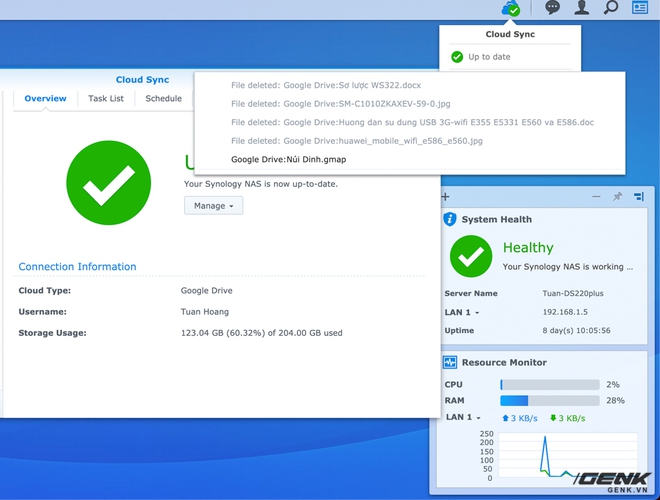Click the username 'Tuan Hoang'
This screenshot has width=660, height=500.
point(205,312)
